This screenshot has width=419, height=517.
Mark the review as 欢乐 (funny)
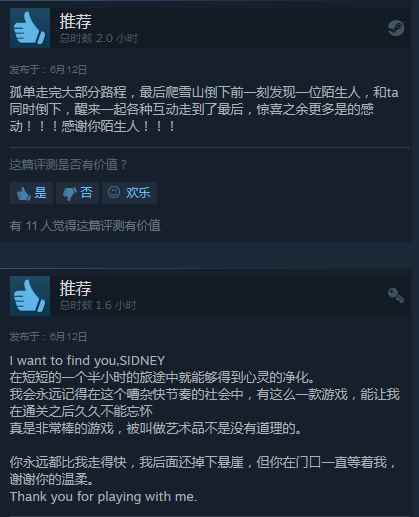coord(129,193)
